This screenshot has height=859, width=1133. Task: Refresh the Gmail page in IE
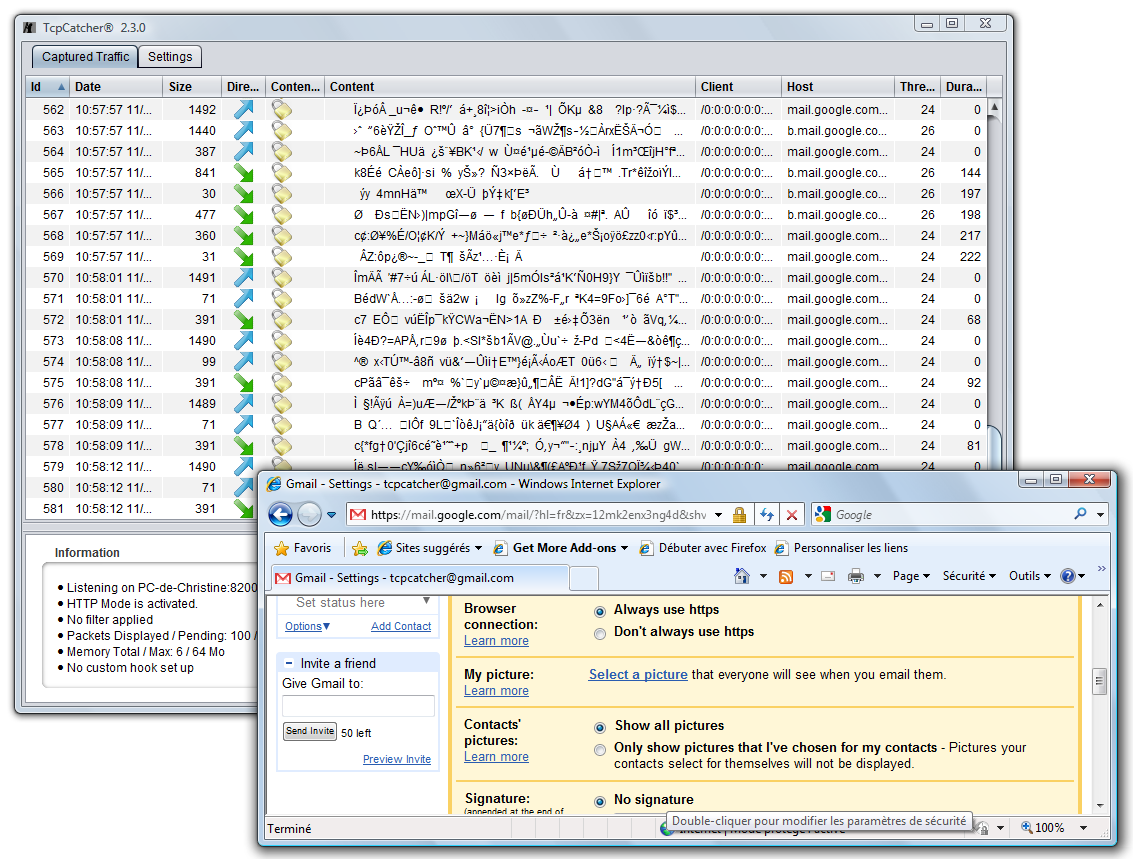pyautogui.click(x=767, y=514)
